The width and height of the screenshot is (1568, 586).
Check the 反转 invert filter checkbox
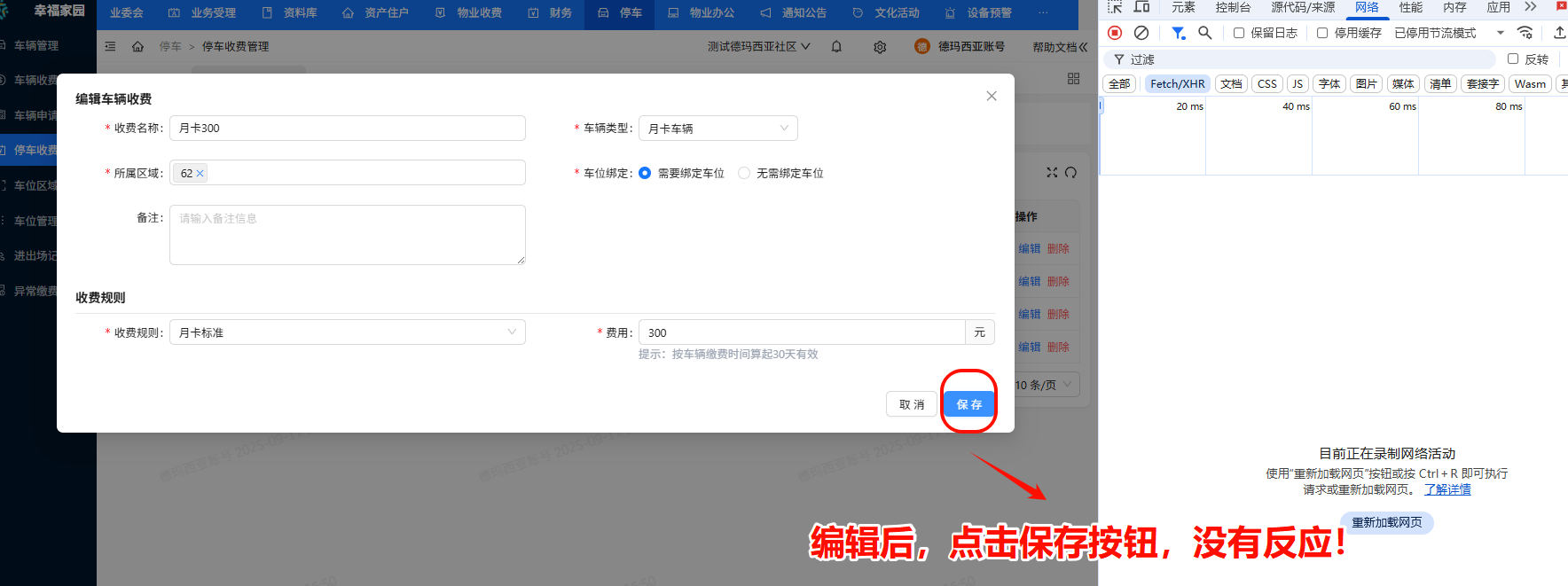tap(1513, 59)
